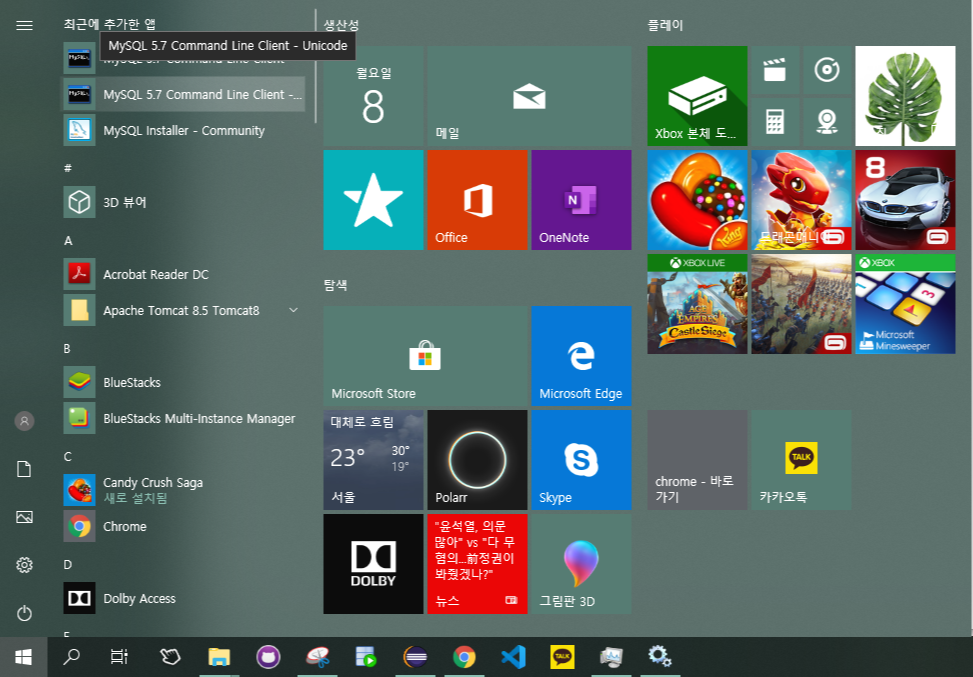Open Age of Empires Castle Siege tile

(x=697, y=304)
